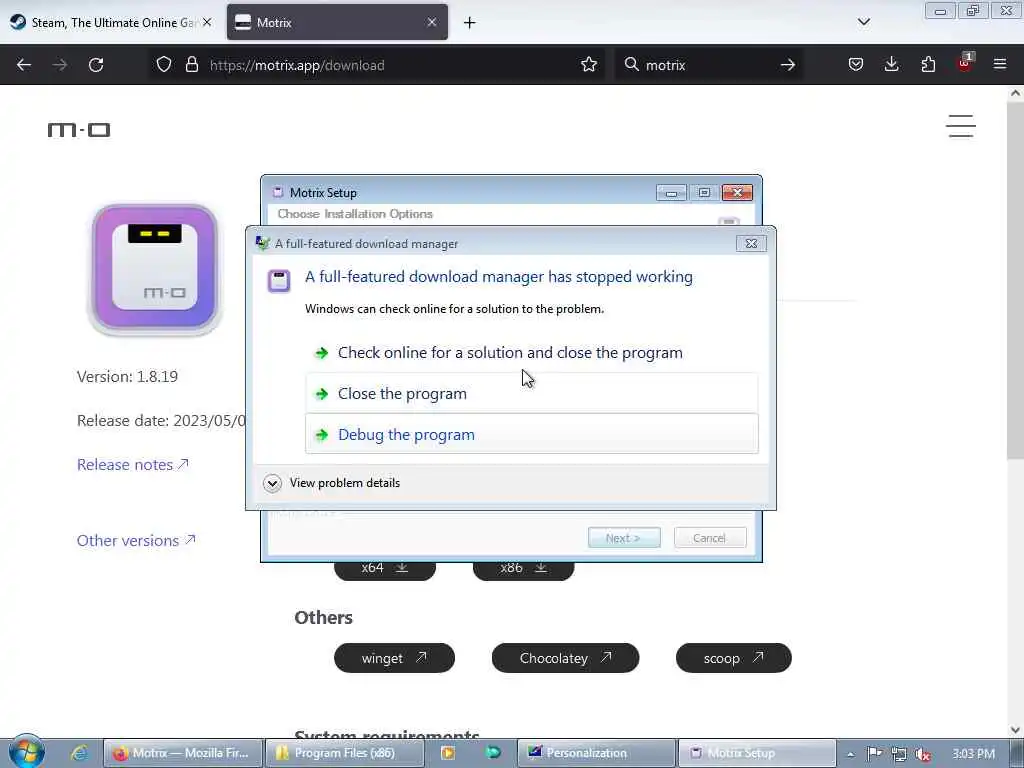Screen dimensions: 1024x768
Task: Close the Steam tab
Action: coord(206,22)
